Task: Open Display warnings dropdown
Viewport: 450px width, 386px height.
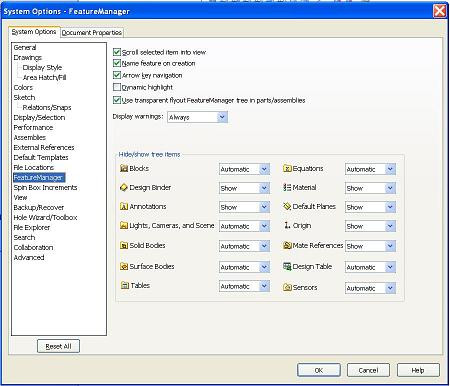Action: [x=197, y=117]
